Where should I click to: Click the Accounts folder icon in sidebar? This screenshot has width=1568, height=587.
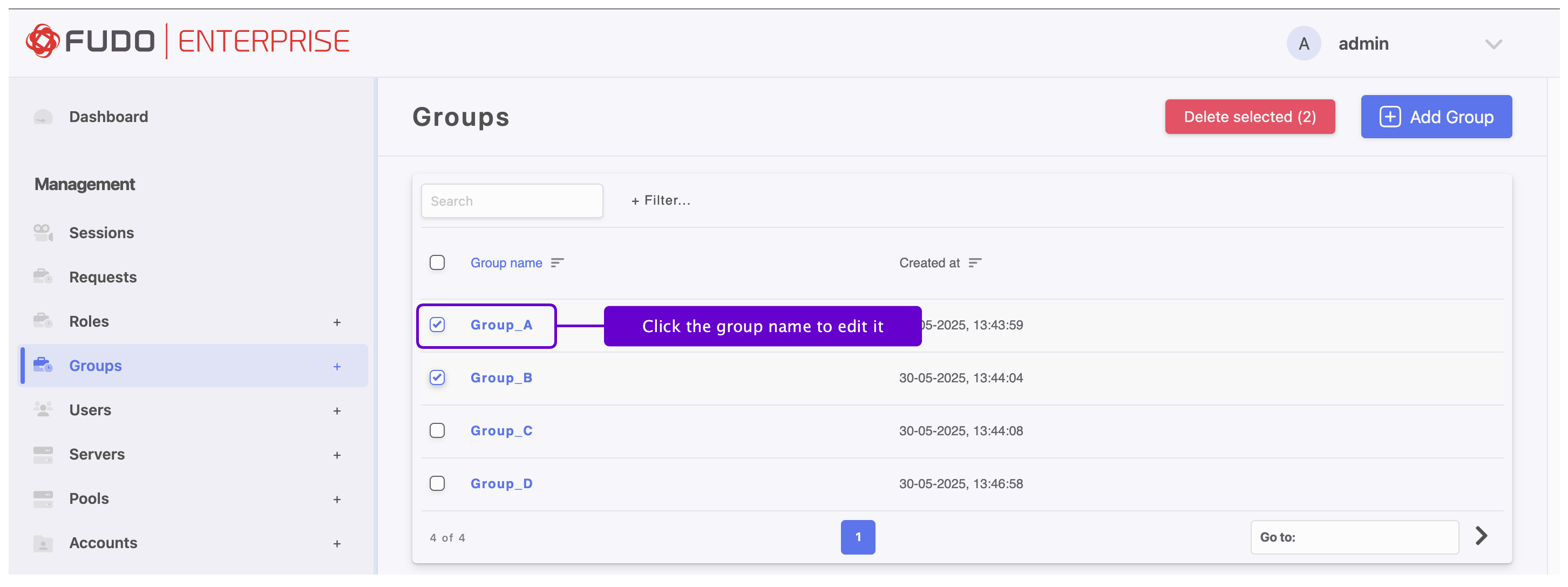[43, 543]
